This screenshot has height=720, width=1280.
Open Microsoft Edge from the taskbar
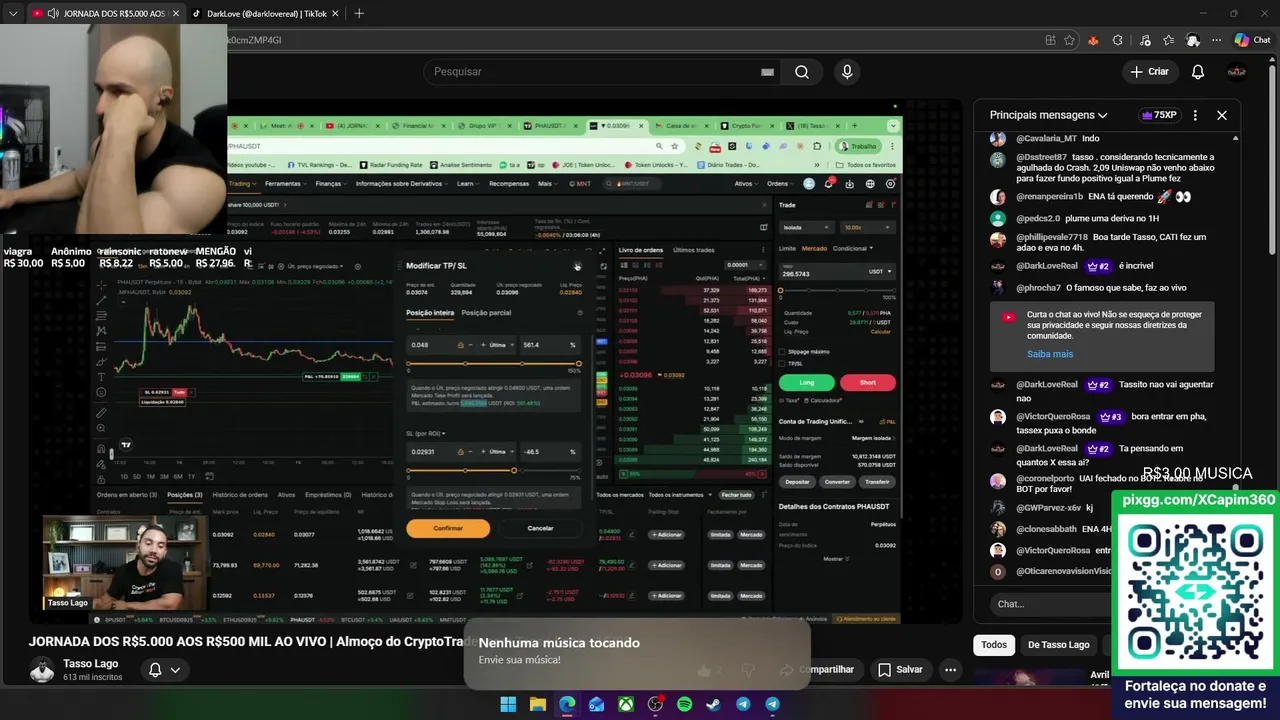point(567,704)
